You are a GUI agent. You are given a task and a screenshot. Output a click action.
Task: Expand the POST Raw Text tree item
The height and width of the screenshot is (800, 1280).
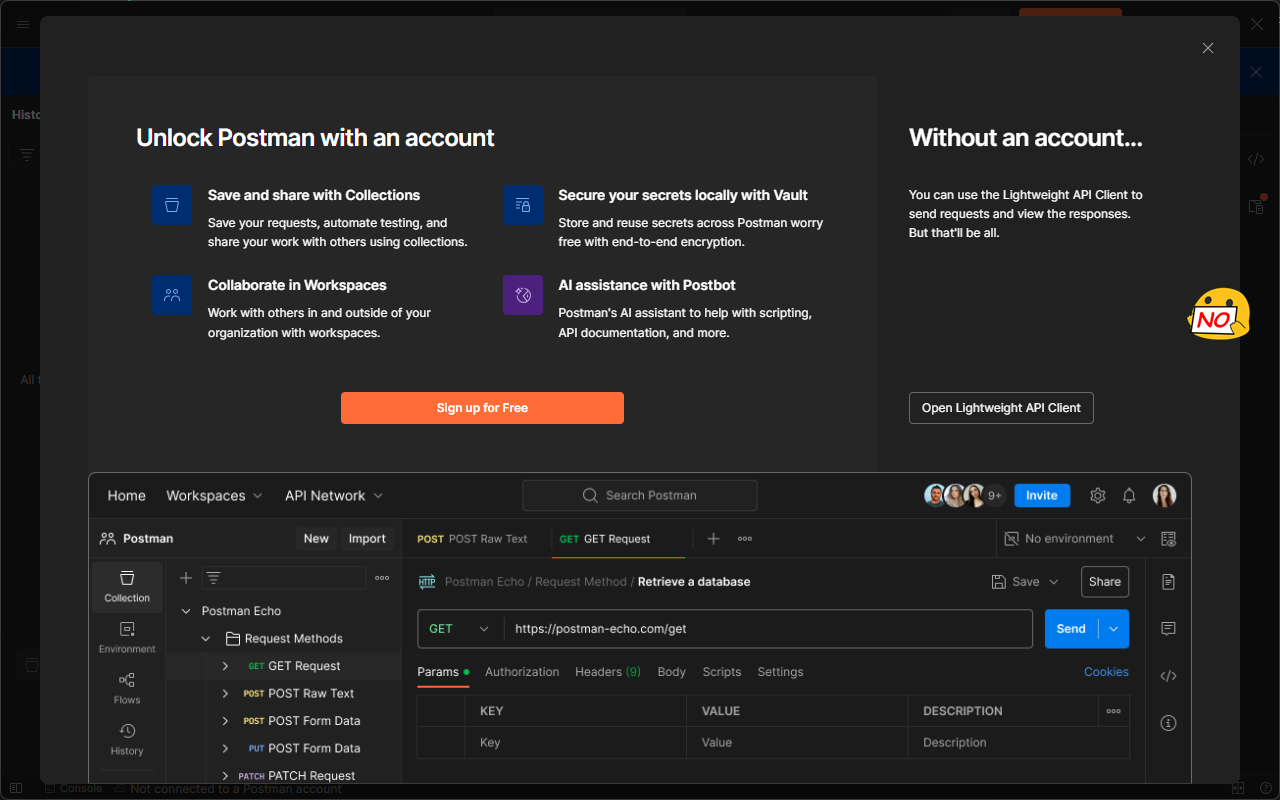tap(225, 693)
